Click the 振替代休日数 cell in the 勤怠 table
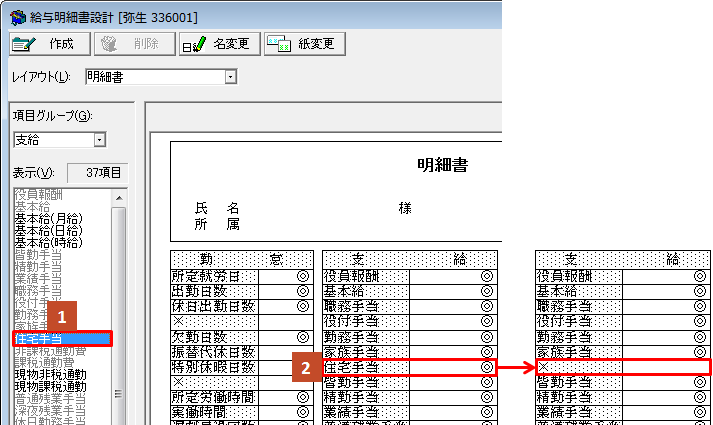 click(x=214, y=352)
